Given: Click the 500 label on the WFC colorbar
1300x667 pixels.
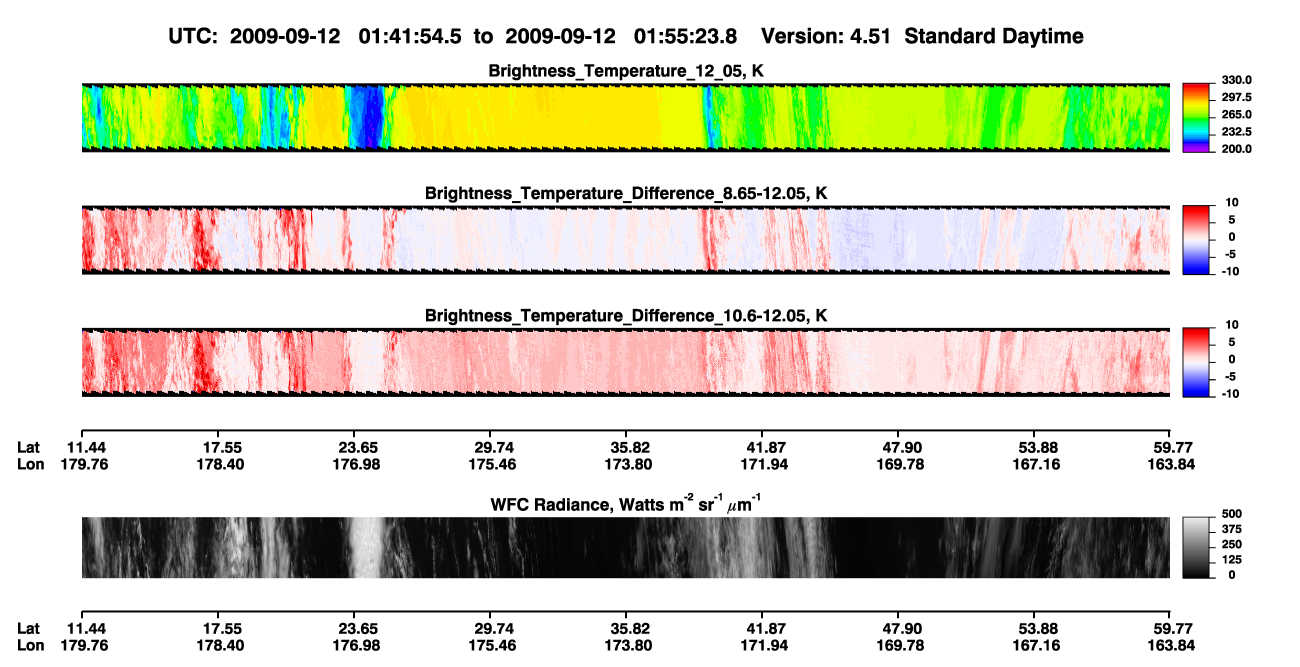Looking at the screenshot, I should [x=1233, y=515].
